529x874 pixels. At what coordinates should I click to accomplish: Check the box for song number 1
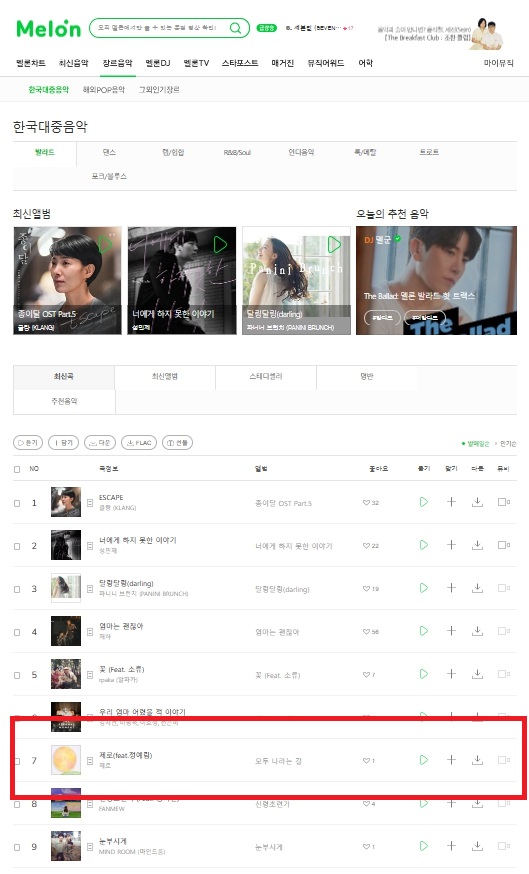point(17,503)
